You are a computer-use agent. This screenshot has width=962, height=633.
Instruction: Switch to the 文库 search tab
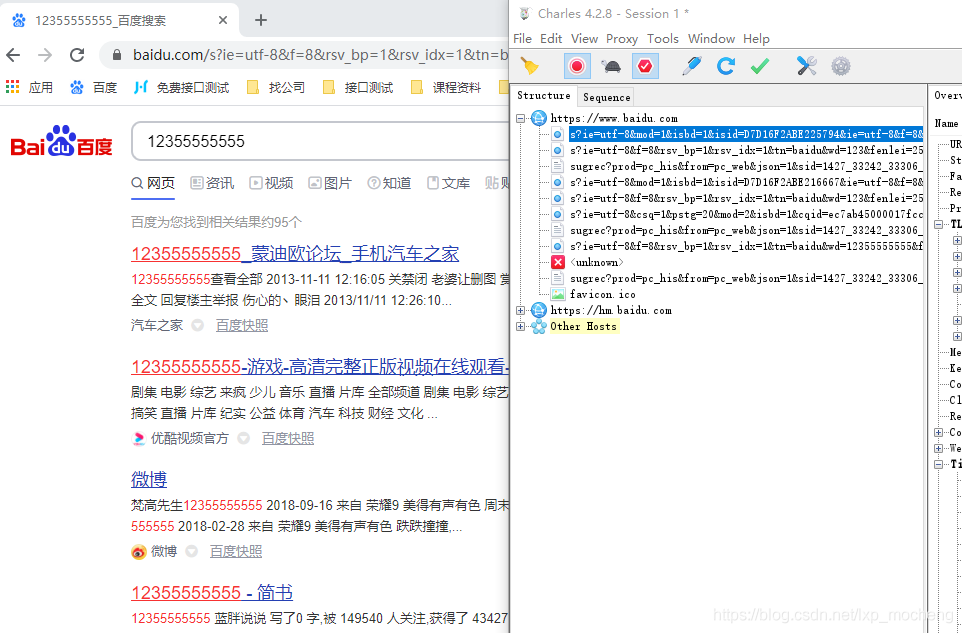tap(448, 183)
